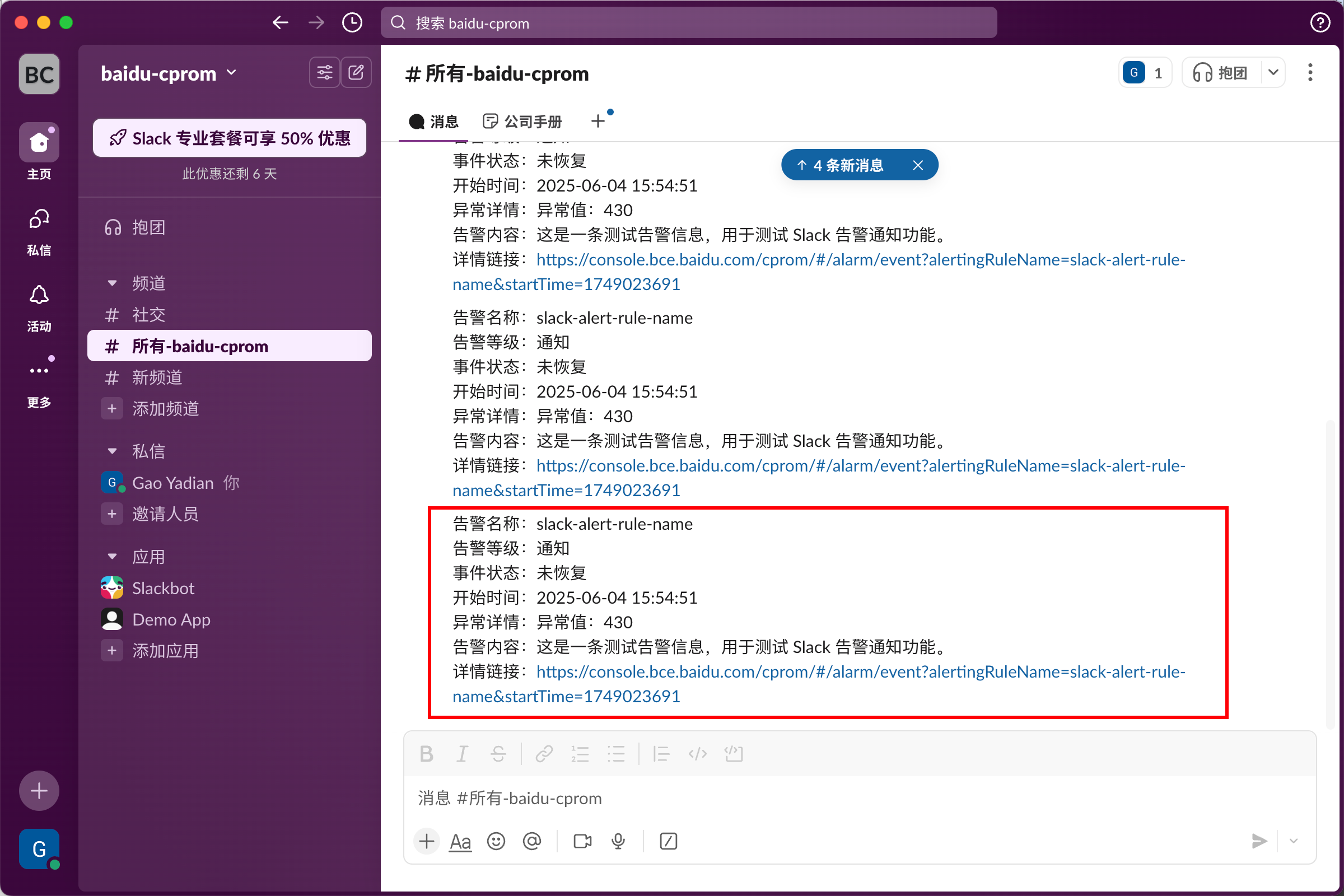Screen dimensions: 1344x896
Task: Click the Slack 专业套餐可享 50% 优惠 banner
Action: (229, 138)
